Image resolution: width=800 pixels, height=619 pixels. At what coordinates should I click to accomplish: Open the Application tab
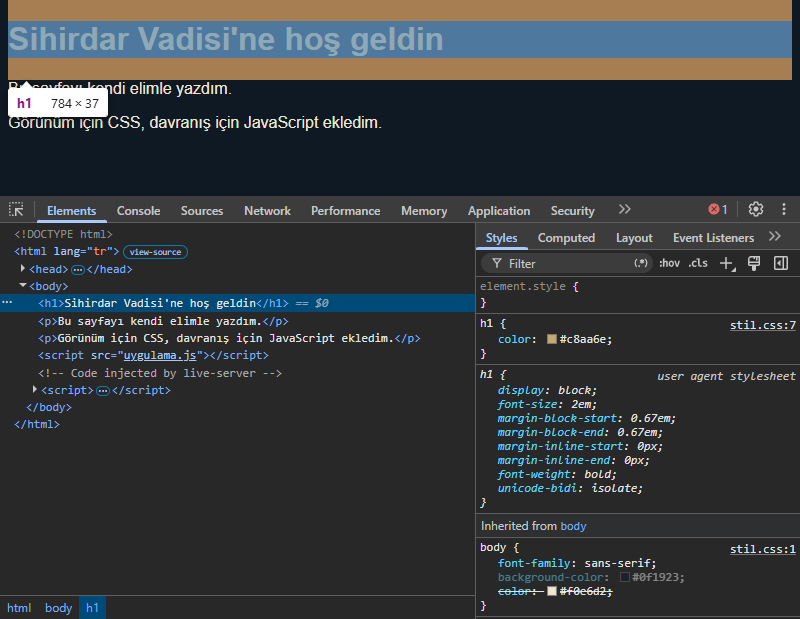499,211
